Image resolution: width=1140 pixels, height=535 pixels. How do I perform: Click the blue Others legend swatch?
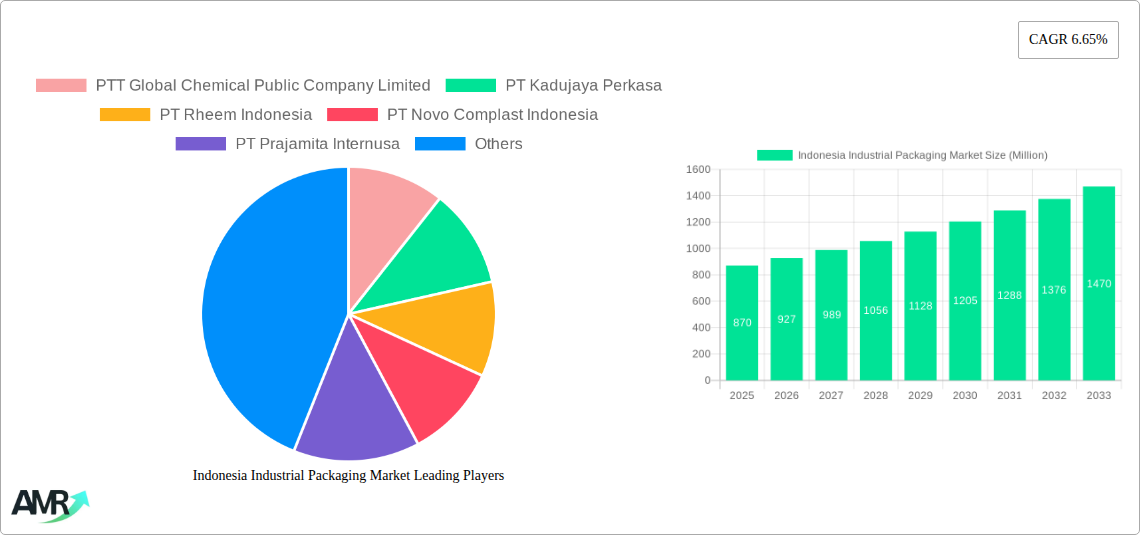[x=440, y=144]
